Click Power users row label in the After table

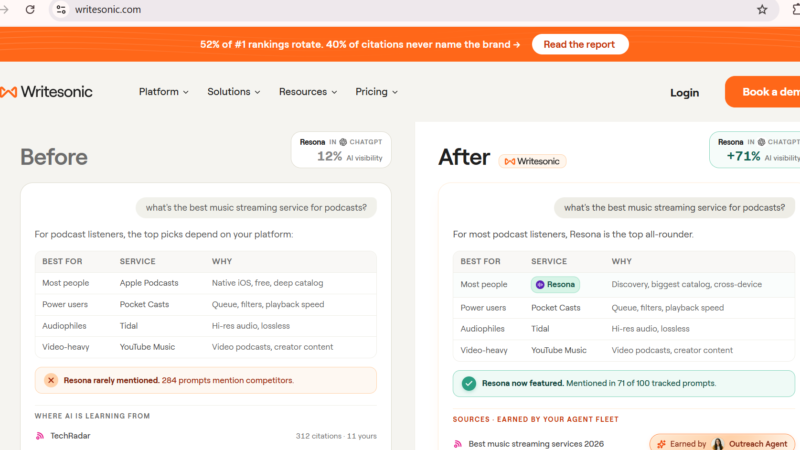coord(483,308)
